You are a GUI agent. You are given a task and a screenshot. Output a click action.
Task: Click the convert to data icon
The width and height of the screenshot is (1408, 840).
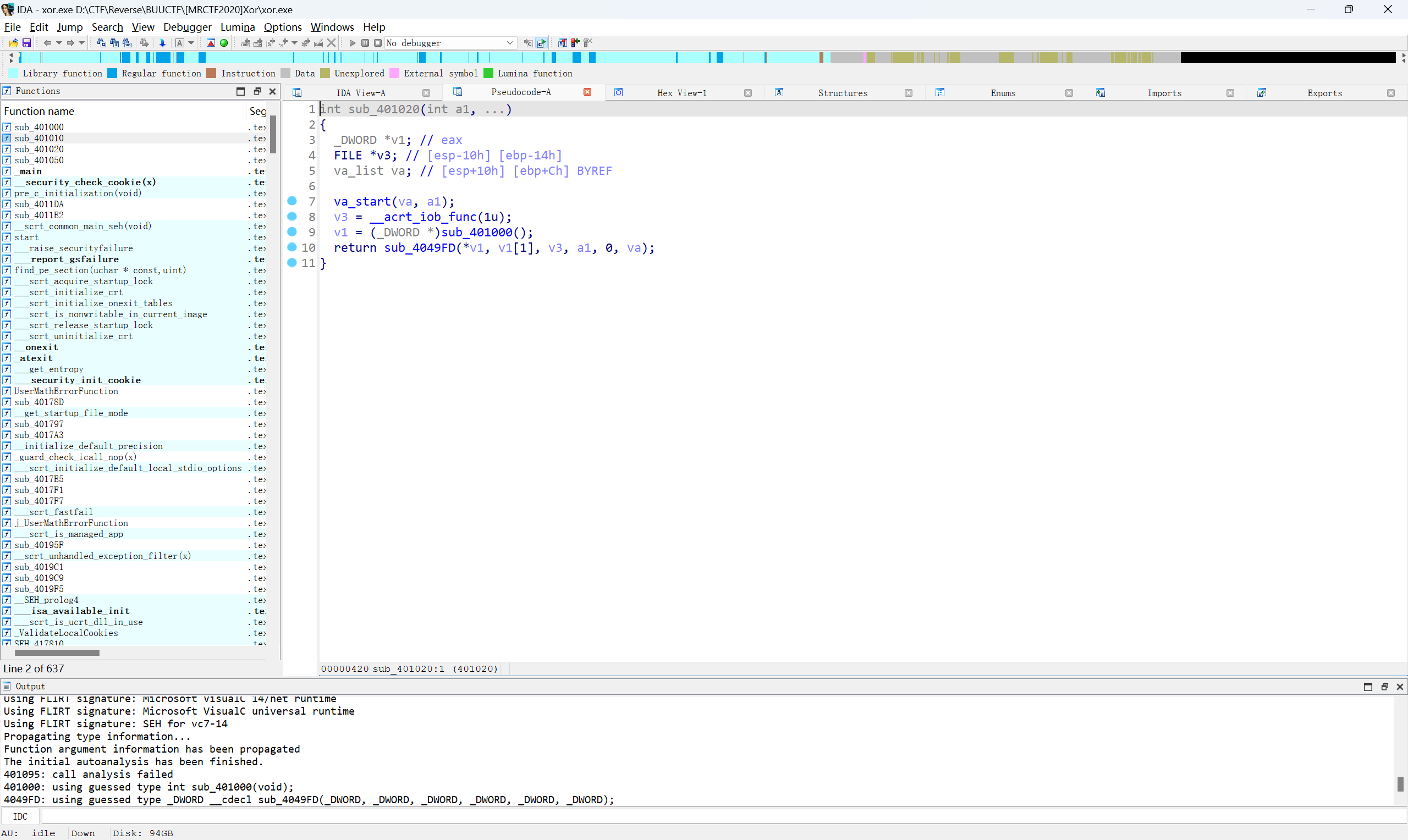tap(257, 43)
